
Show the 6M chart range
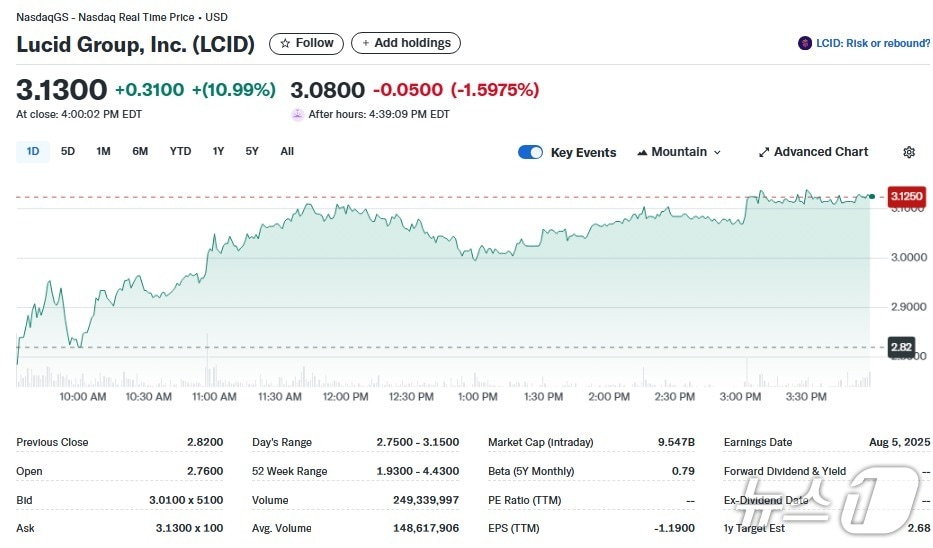coord(140,151)
